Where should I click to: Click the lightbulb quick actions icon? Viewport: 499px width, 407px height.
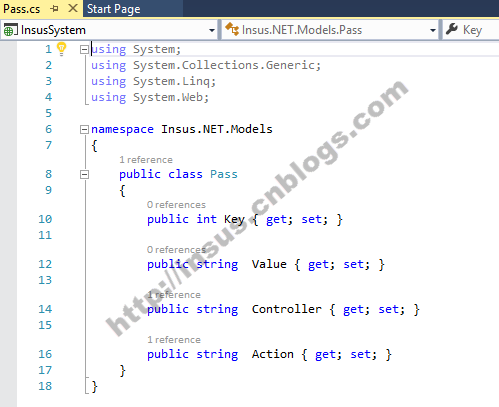tap(61, 49)
